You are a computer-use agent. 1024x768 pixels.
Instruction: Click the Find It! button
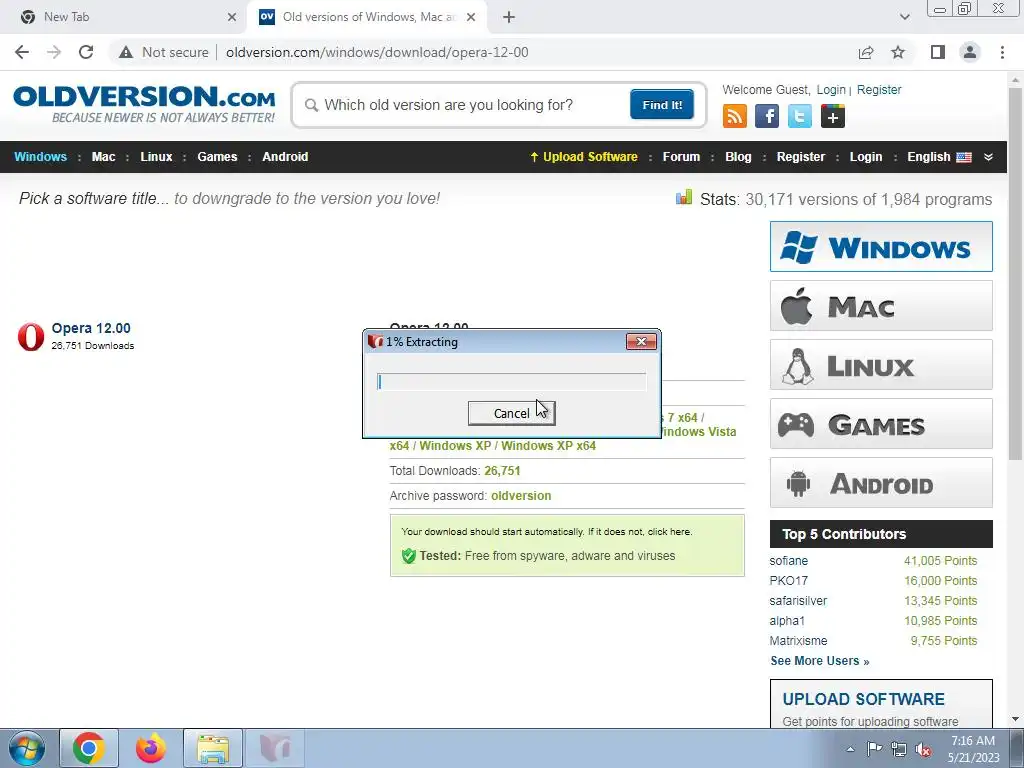pos(662,104)
